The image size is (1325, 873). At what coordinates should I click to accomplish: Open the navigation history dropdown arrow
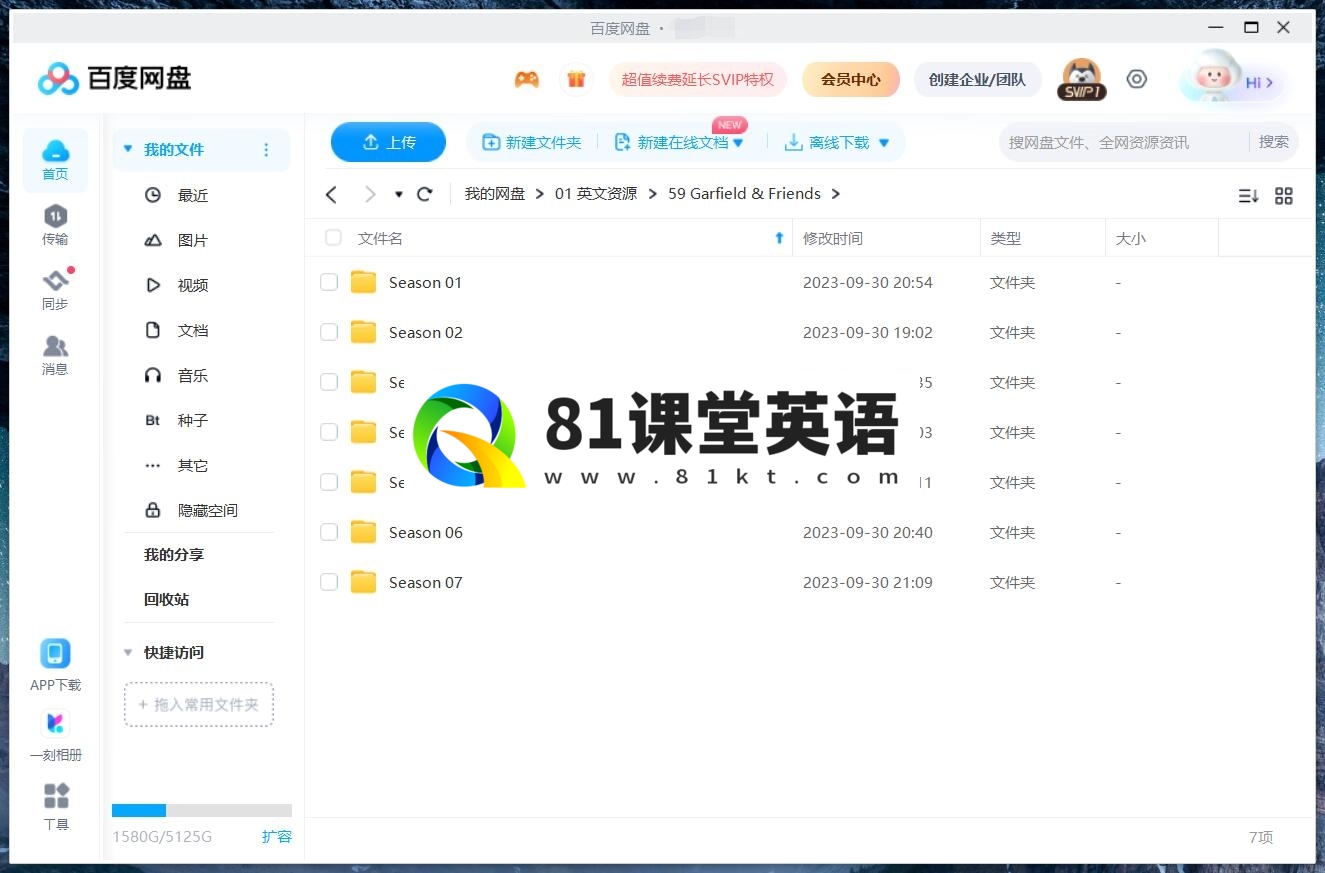(399, 195)
